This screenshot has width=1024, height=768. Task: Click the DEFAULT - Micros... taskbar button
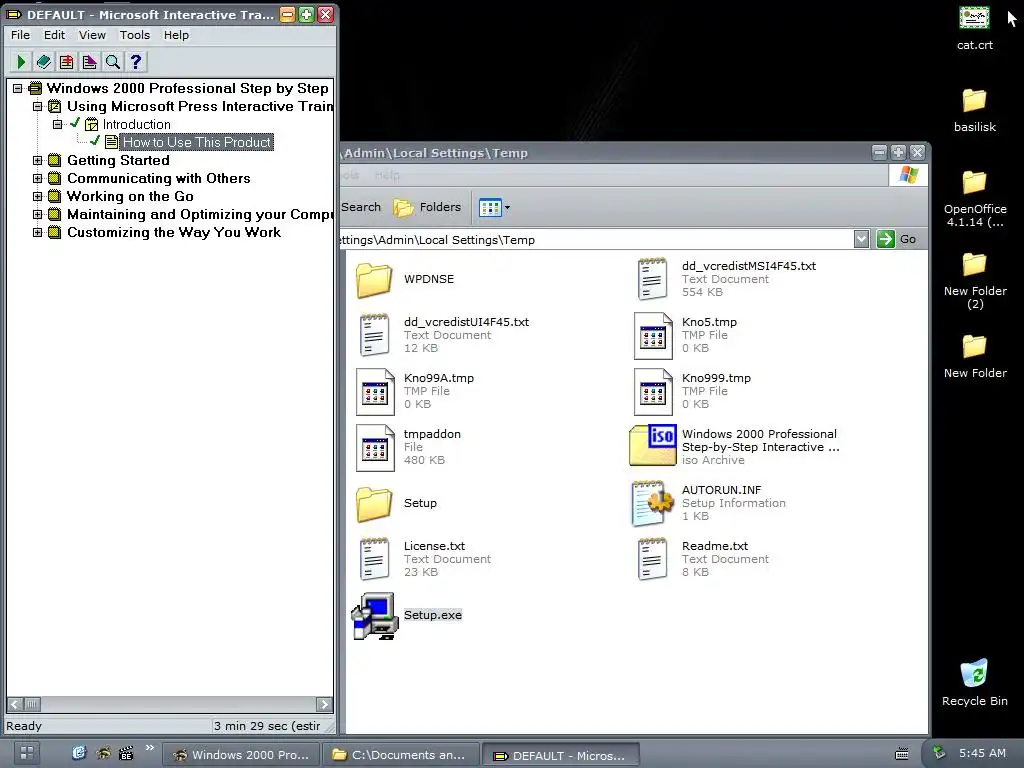coord(560,755)
